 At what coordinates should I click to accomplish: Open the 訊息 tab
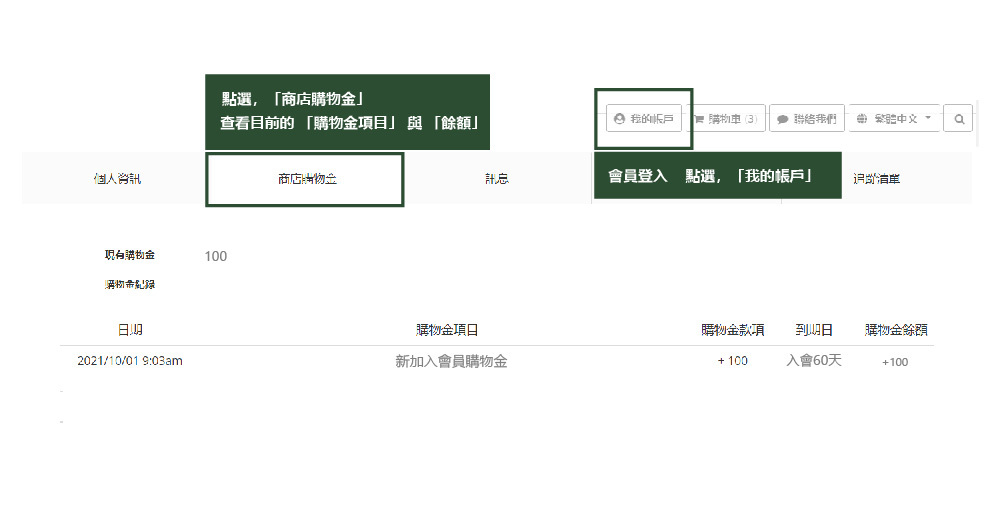point(497,178)
